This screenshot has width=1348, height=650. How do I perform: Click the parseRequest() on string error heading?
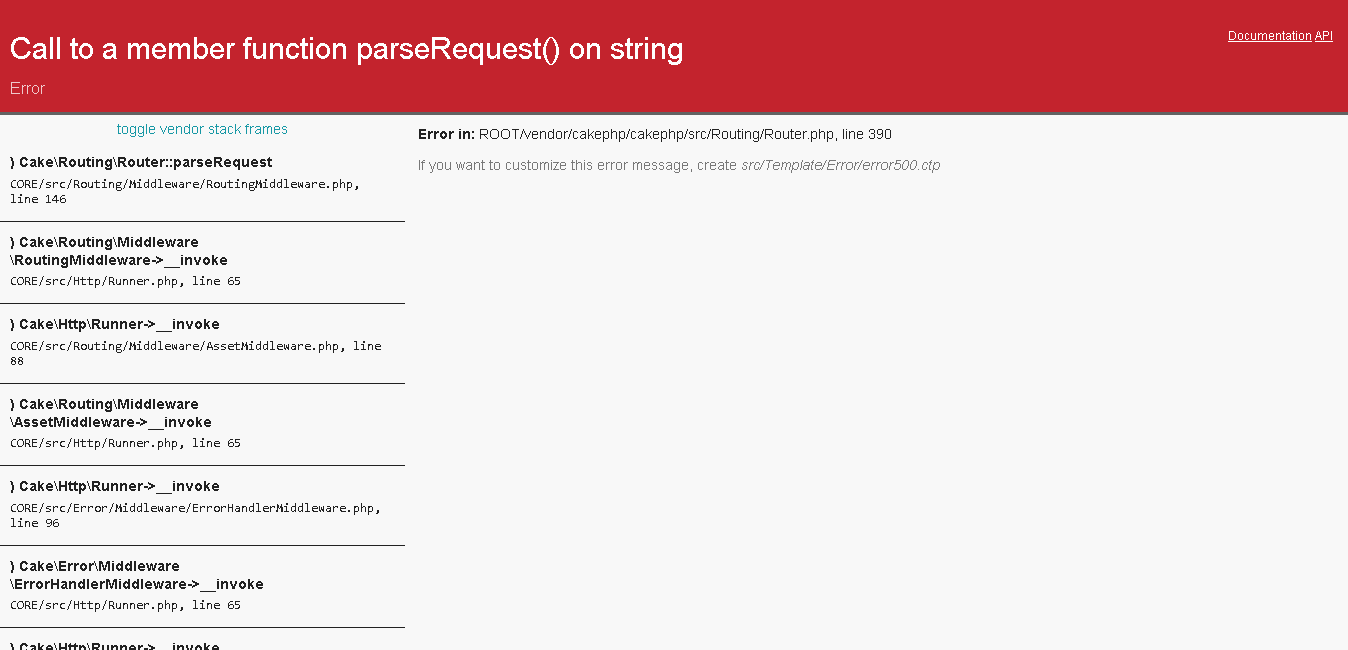click(x=346, y=49)
